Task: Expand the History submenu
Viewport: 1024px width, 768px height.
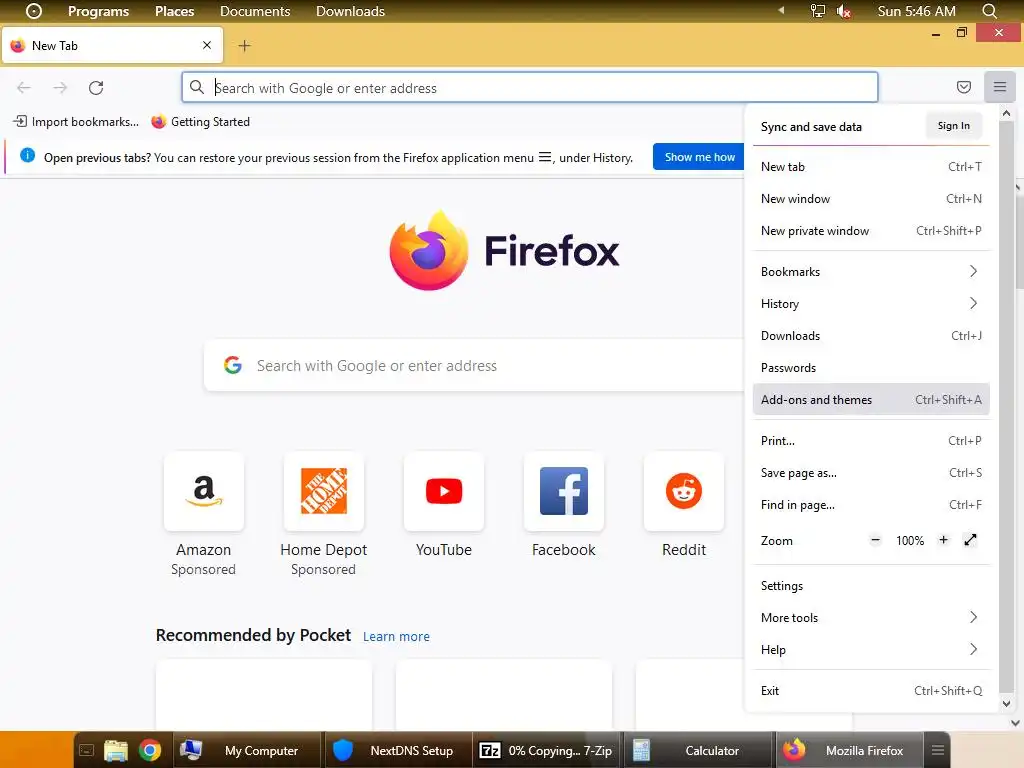Action: point(871,303)
